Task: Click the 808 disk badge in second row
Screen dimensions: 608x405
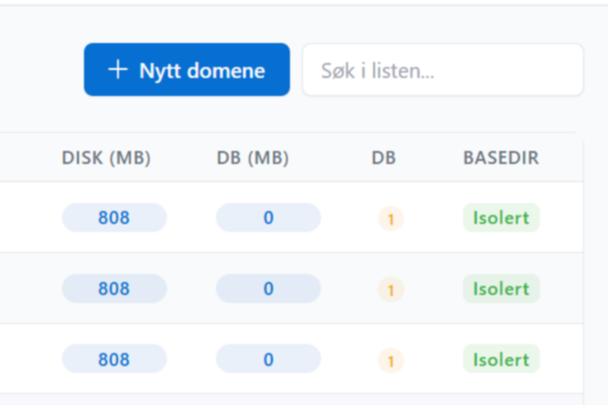Action: click(114, 288)
